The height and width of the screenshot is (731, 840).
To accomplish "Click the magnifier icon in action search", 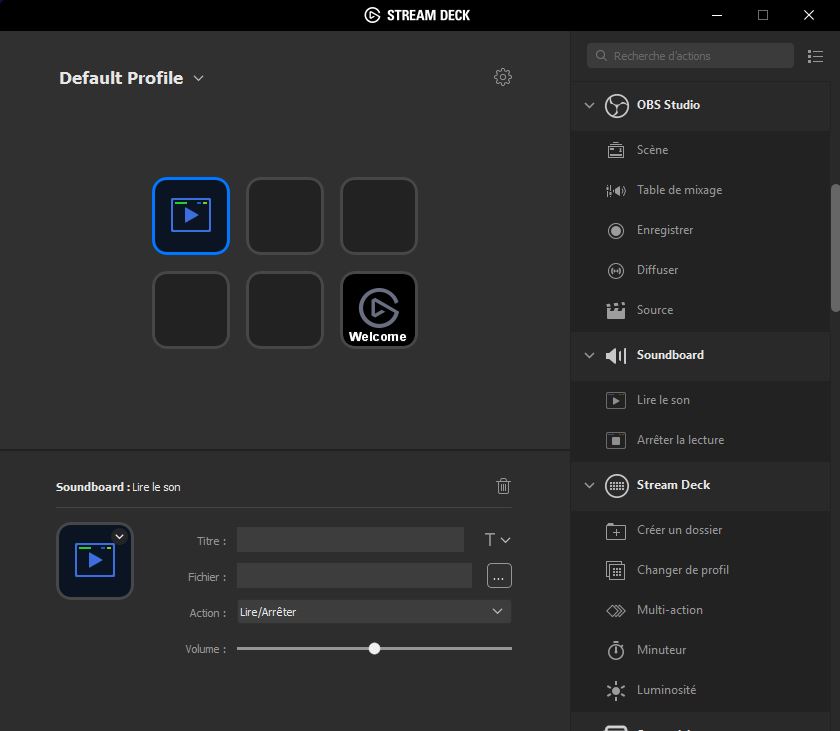I will click(601, 56).
